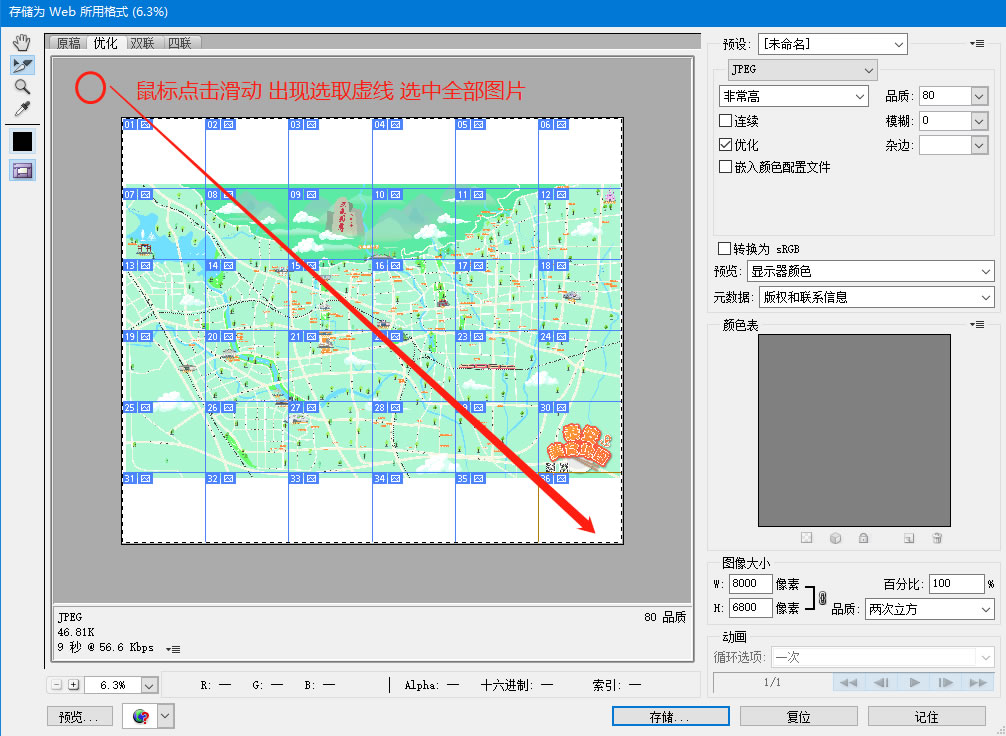1006x736 pixels.
Task: Click the zoom out minus button
Action: 56,685
